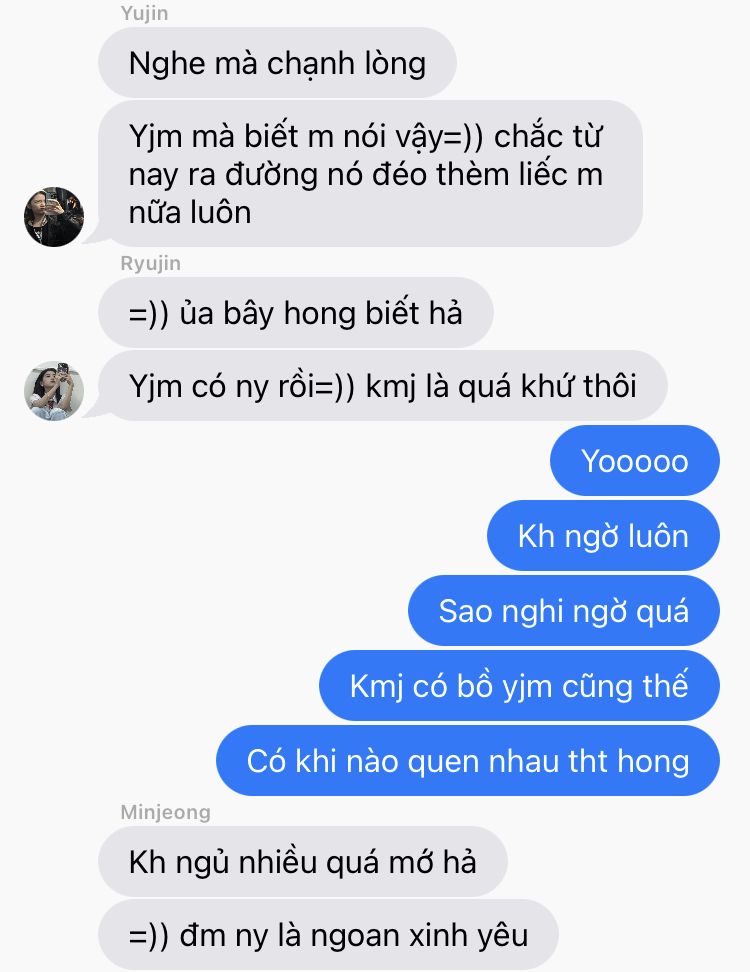The width and height of the screenshot is (750, 972).
Task: Tap the 'nữa luôn' line of Yujin's message
Action: coord(190,213)
